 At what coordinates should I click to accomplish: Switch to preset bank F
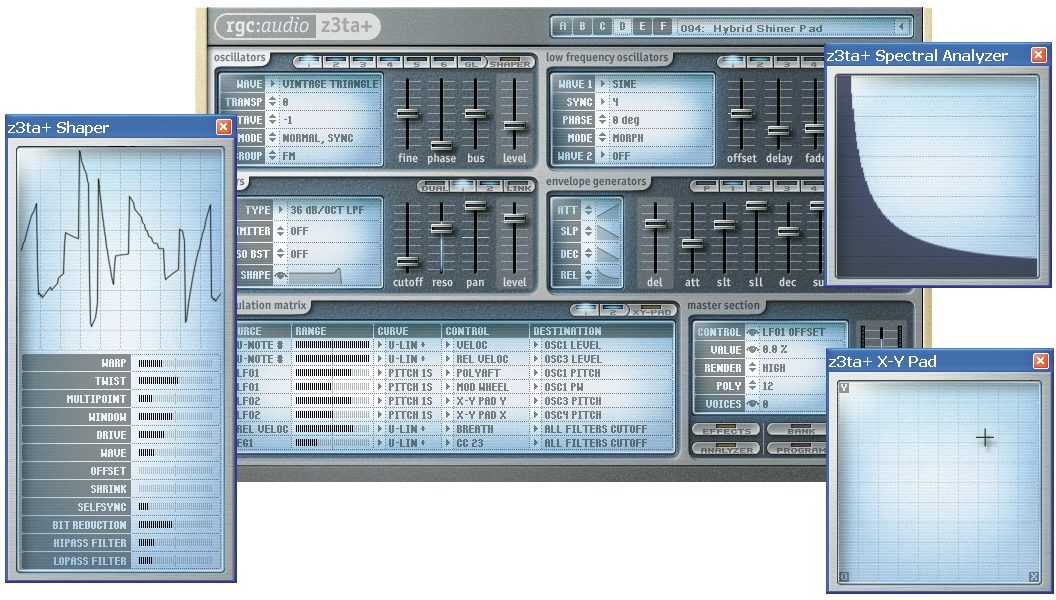click(x=663, y=27)
